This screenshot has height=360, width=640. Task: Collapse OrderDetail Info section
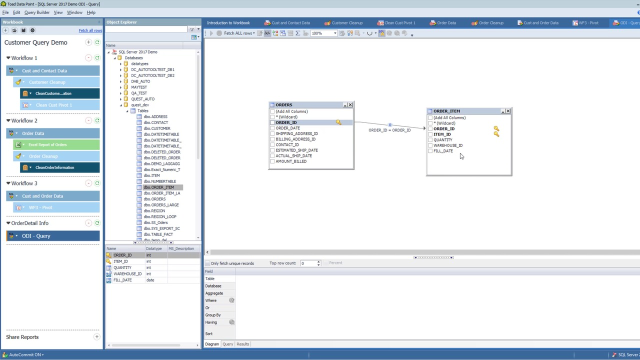pyautogui.click(x=8, y=223)
